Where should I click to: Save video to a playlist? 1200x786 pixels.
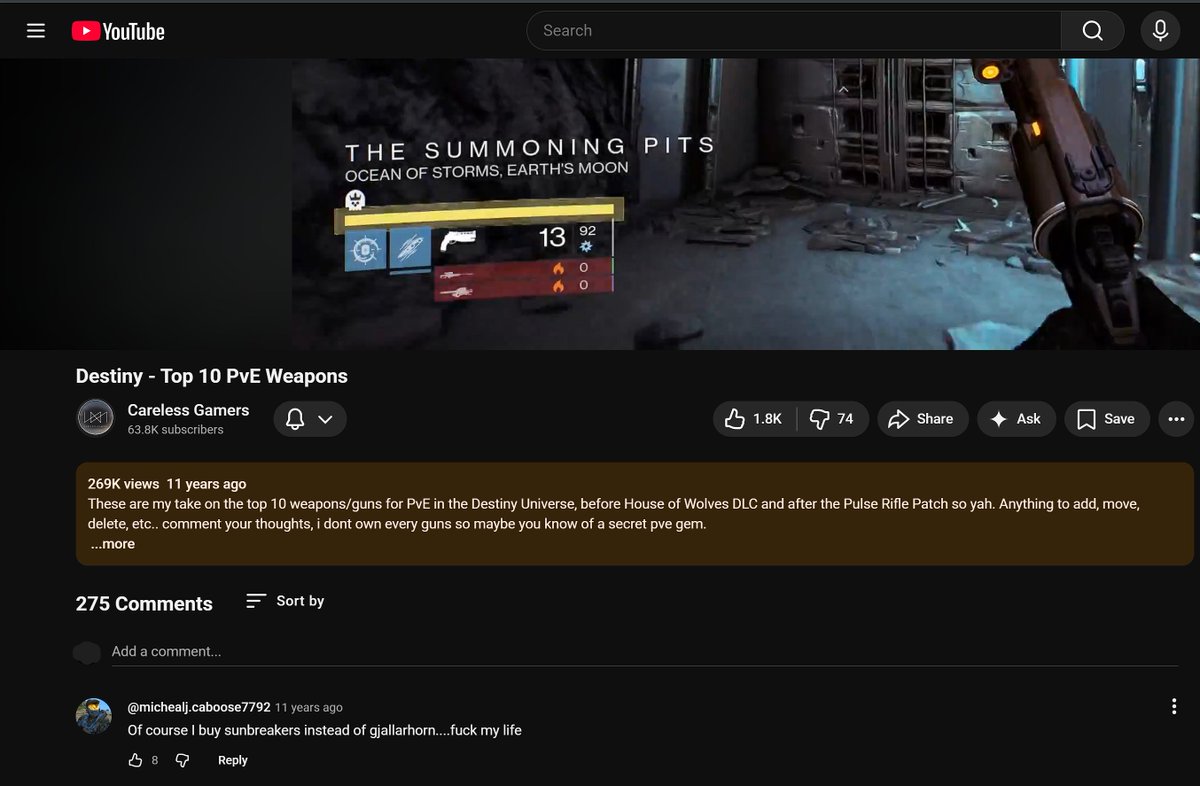1107,419
